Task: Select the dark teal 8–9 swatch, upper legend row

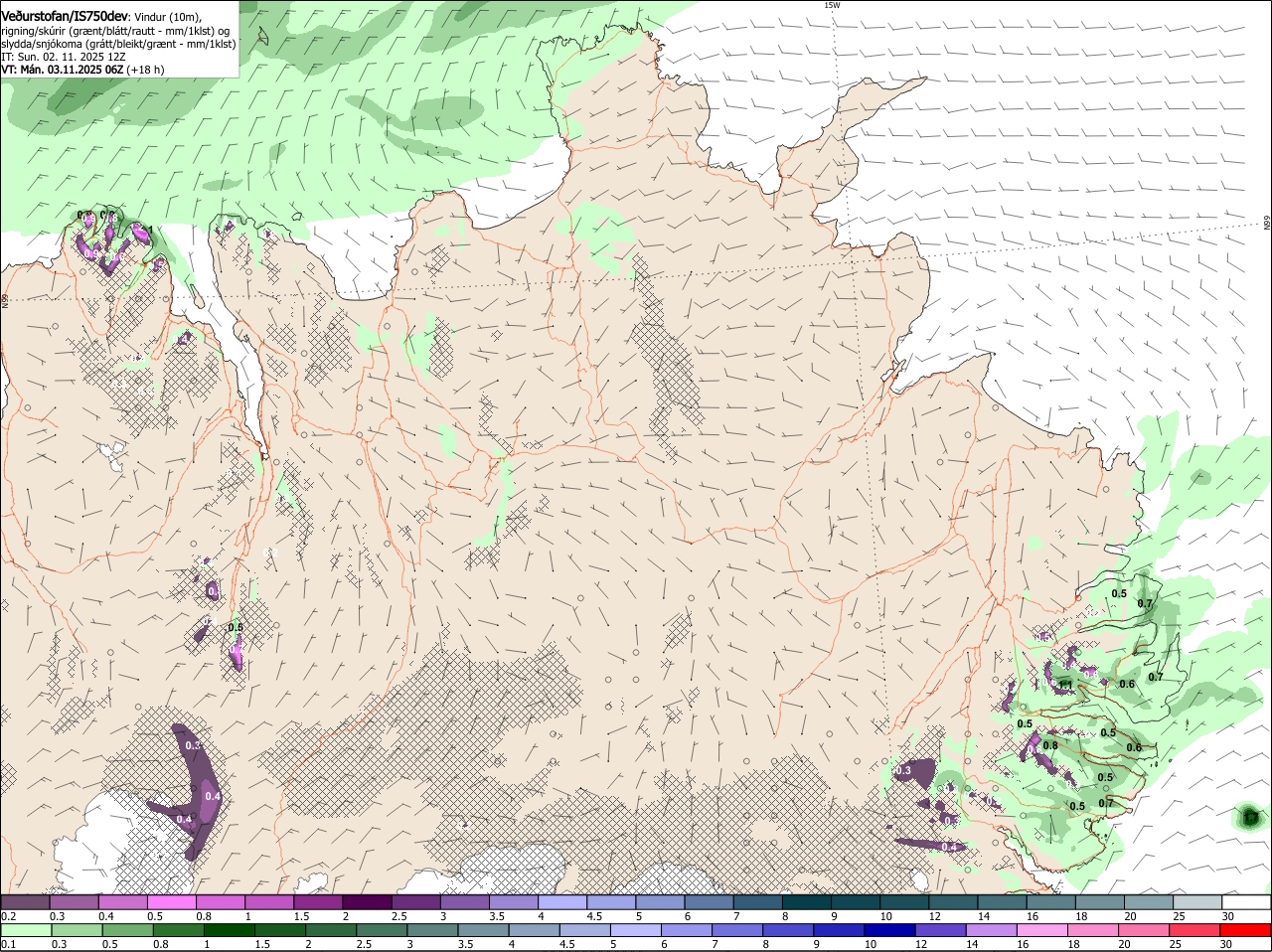Action: [807, 902]
